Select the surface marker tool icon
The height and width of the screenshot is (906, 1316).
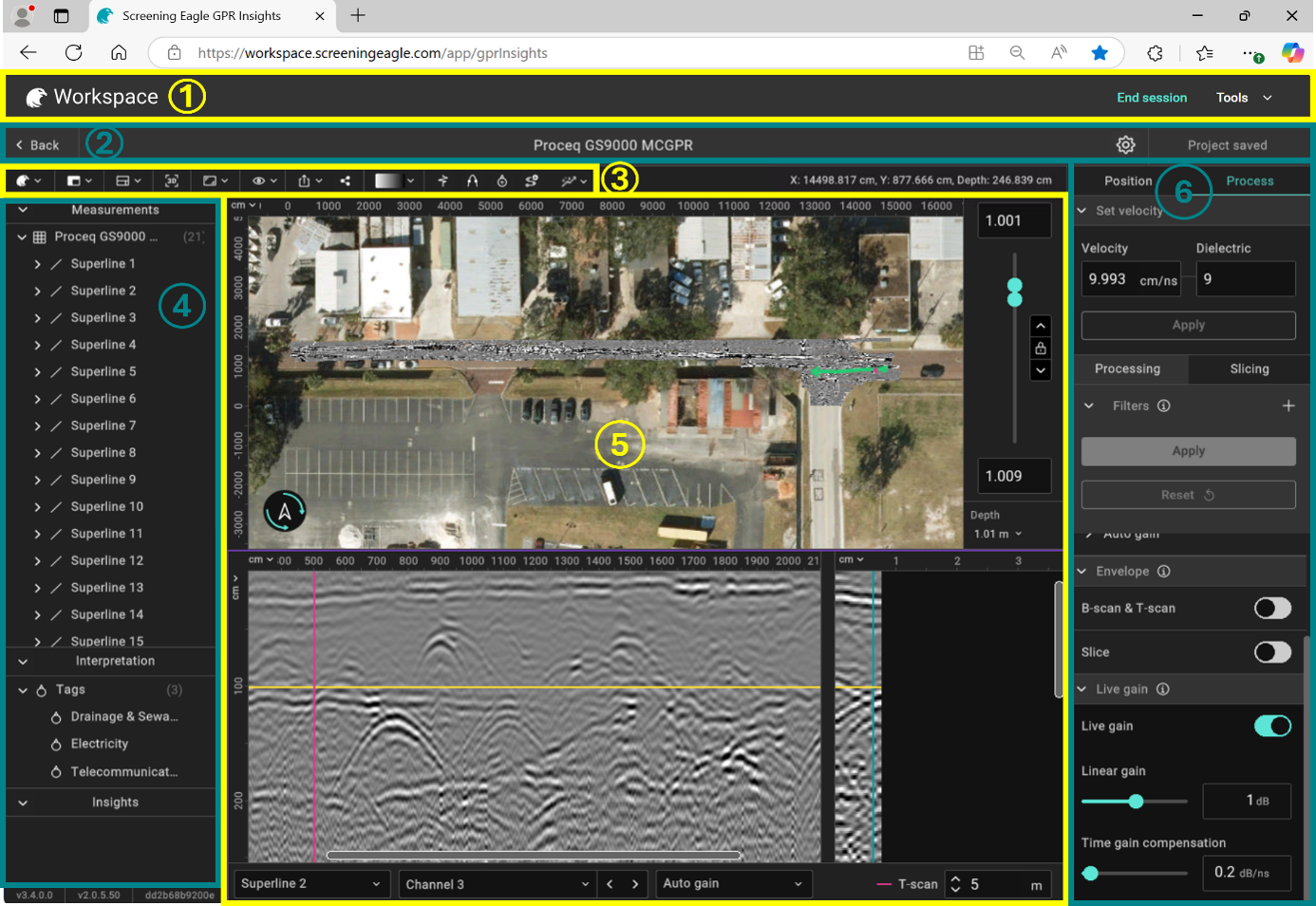(442, 180)
